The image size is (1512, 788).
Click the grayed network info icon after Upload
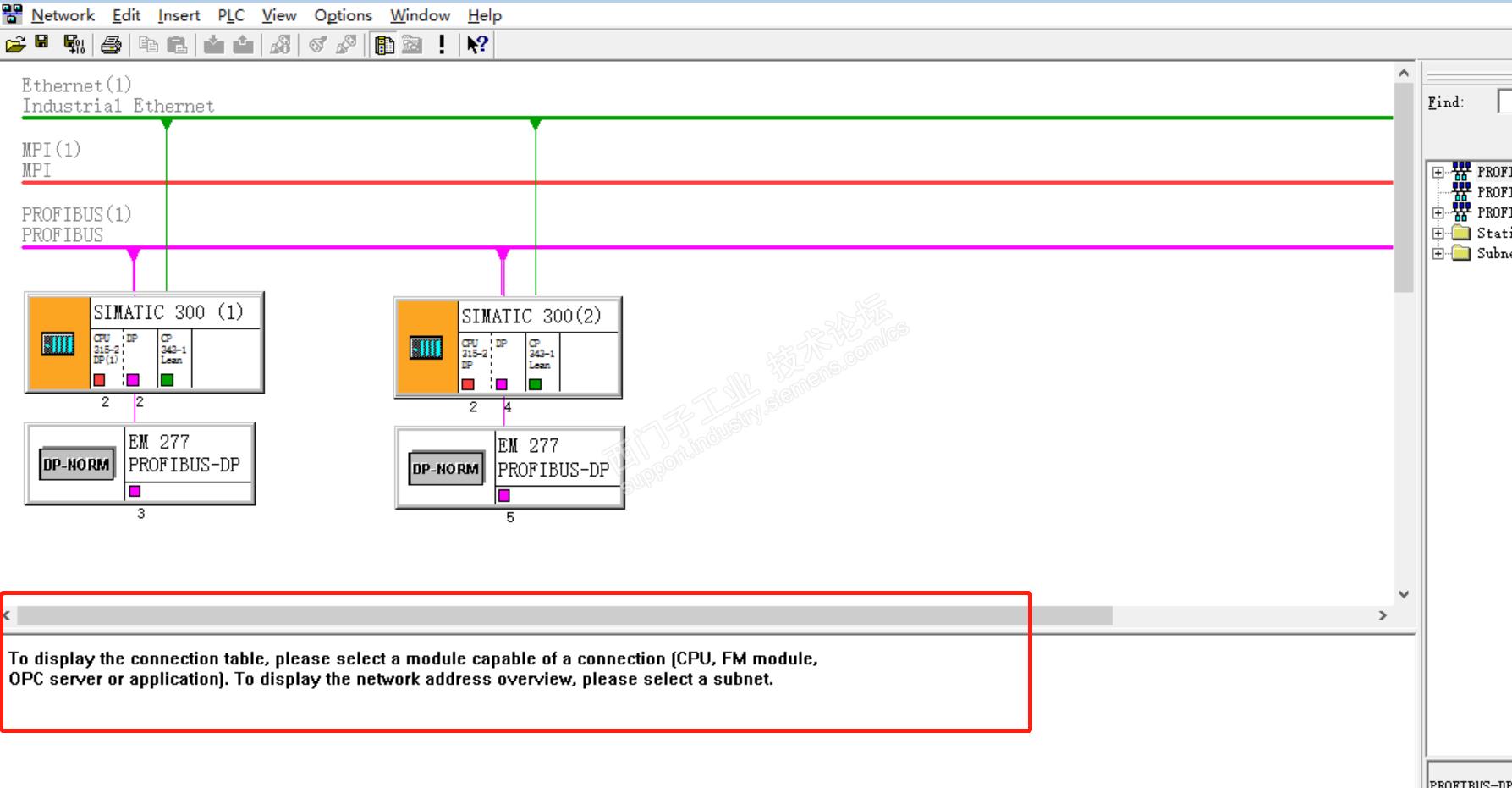(x=280, y=45)
